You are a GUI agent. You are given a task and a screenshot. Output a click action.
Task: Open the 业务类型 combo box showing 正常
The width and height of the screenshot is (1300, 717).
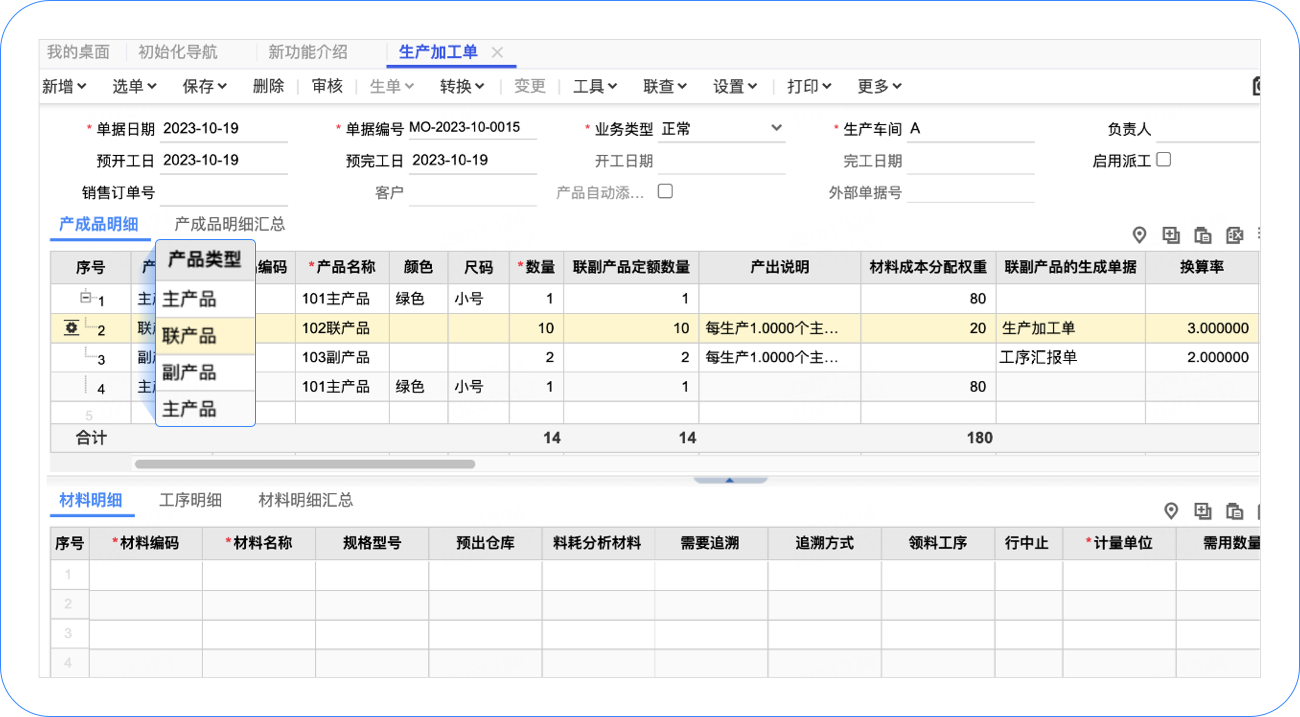[721, 129]
